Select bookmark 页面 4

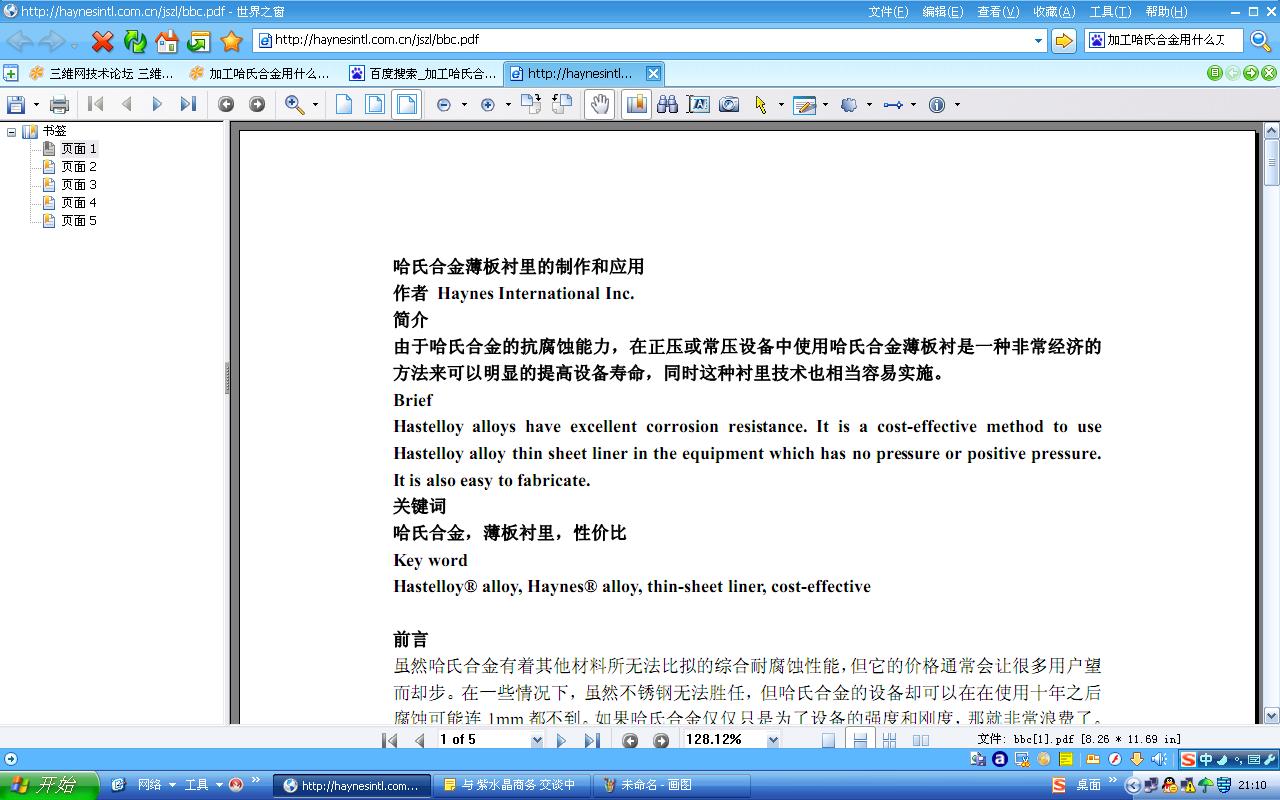(79, 202)
